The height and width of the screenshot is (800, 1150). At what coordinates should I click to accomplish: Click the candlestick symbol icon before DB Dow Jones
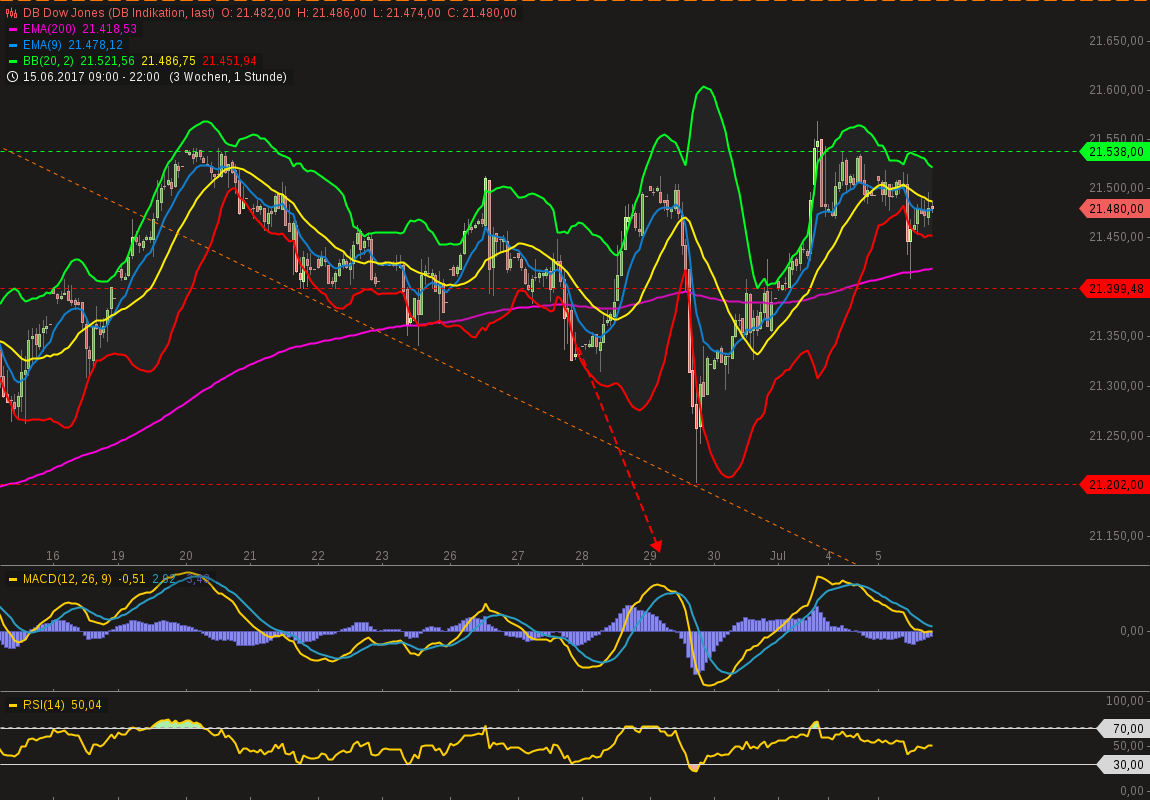(x=10, y=14)
